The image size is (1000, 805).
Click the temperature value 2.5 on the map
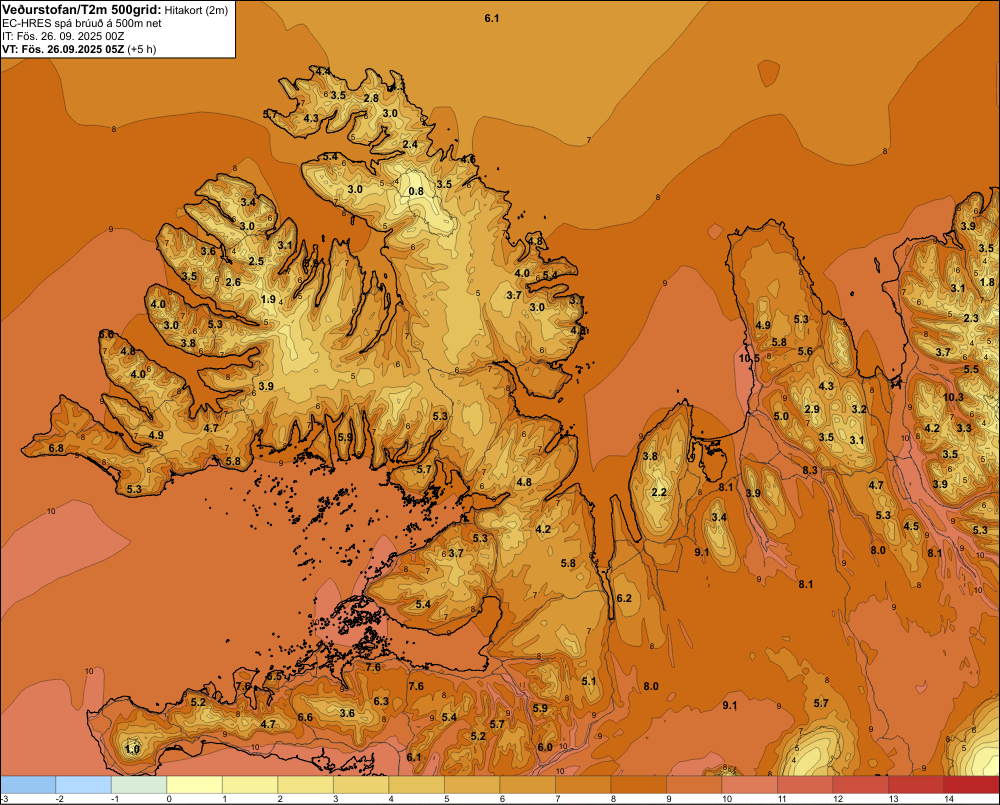pyautogui.click(x=256, y=262)
